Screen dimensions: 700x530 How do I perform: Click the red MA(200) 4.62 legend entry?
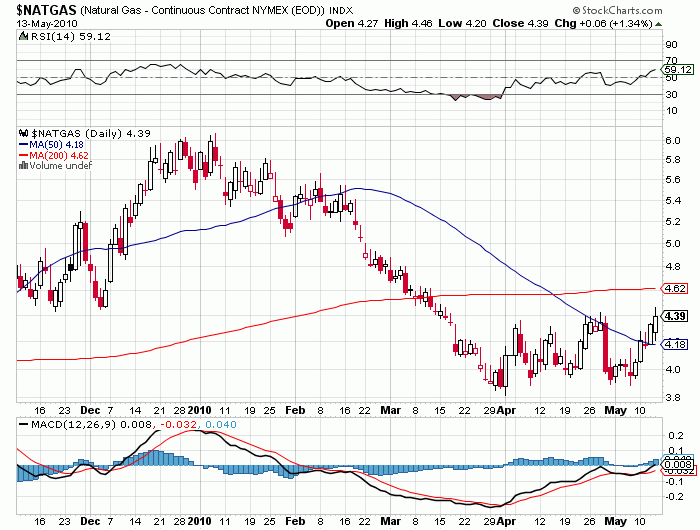(58, 155)
